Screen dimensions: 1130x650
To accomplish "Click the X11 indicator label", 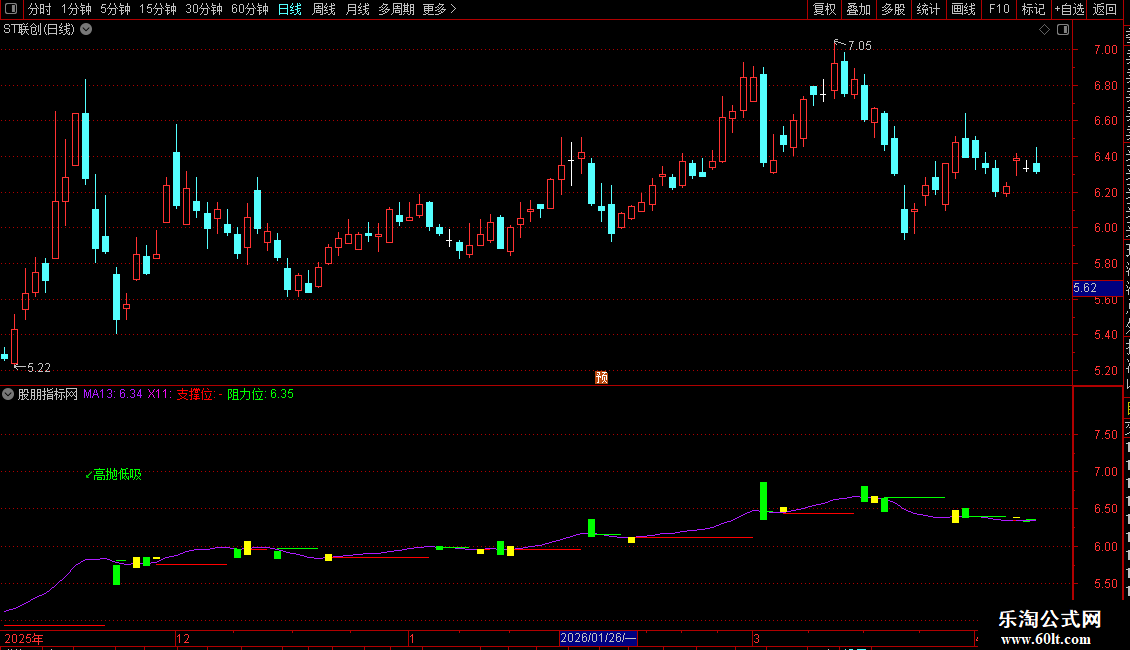I will pos(159,394).
